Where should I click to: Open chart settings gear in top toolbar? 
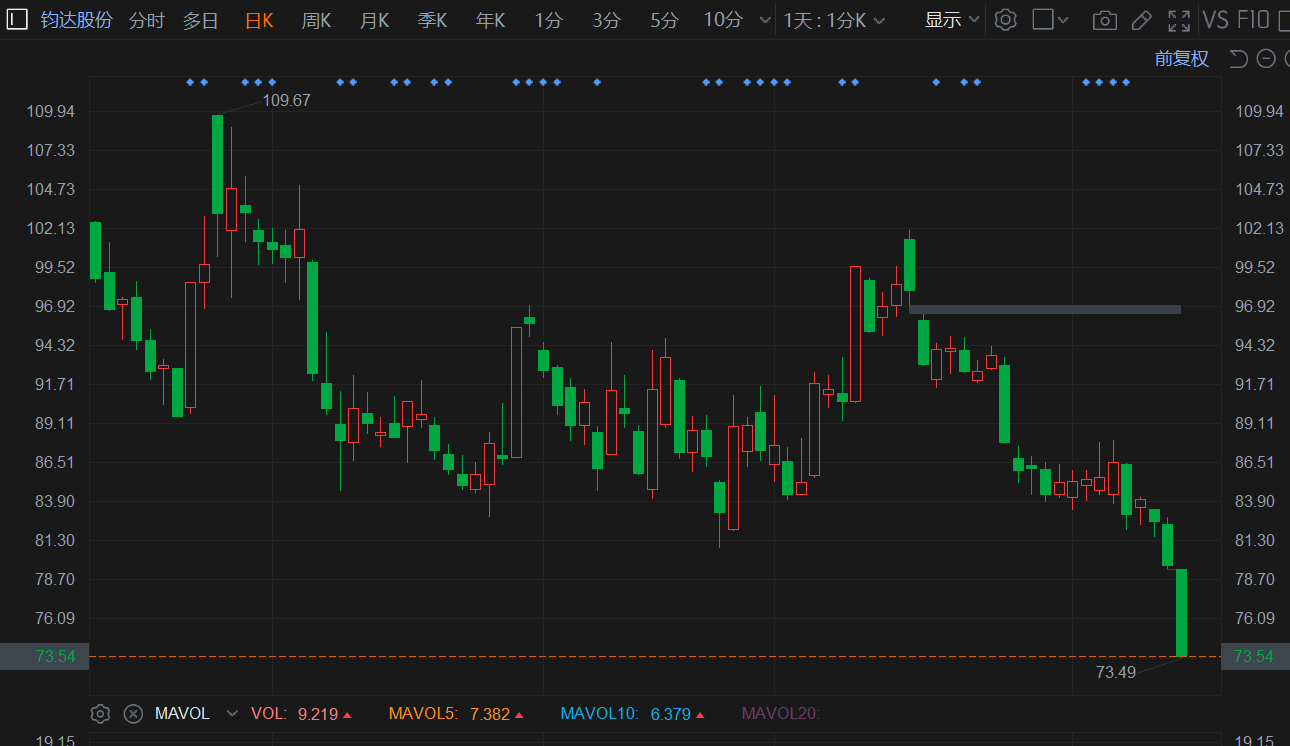(1006, 20)
